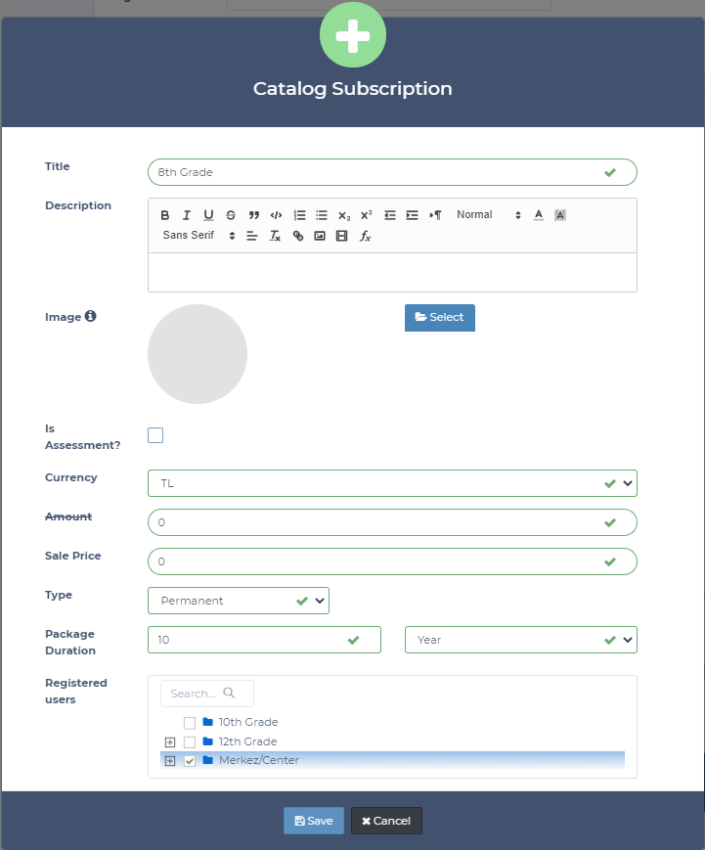Click the insert image icon in editor
This screenshot has width=705, height=850.
(x=320, y=236)
